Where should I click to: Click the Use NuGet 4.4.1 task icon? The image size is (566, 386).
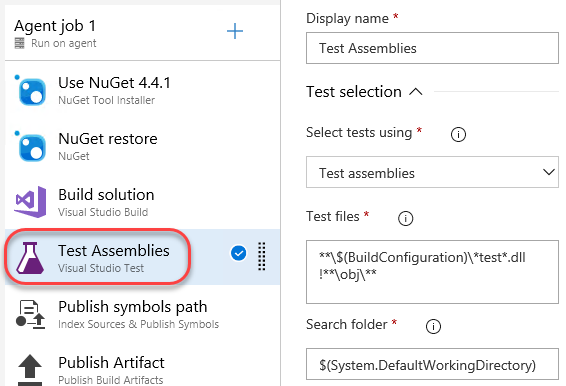[x=31, y=91]
